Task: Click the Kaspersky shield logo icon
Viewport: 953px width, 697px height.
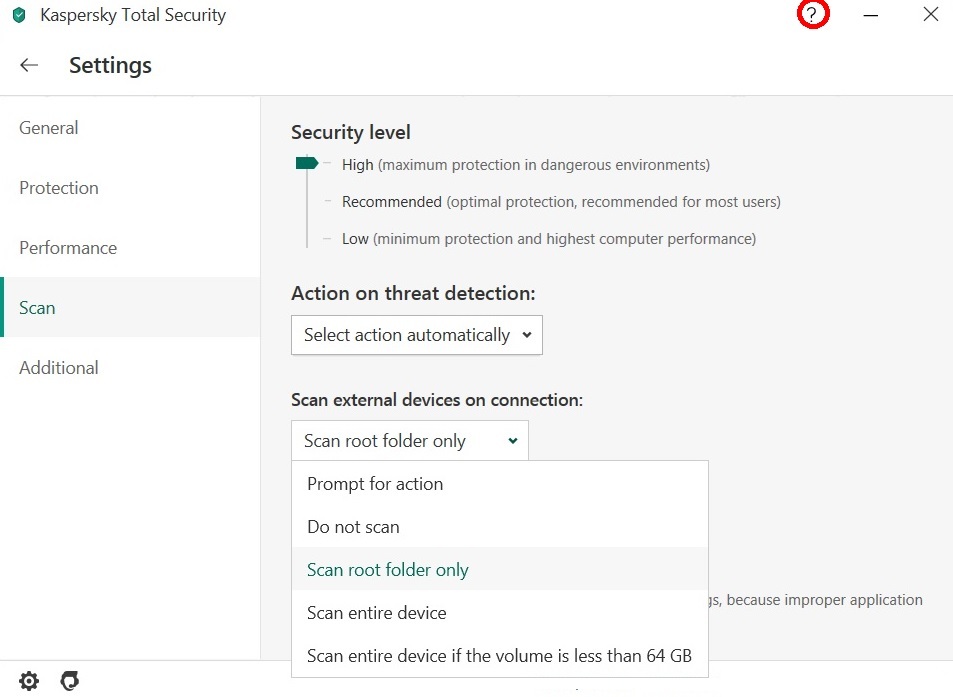Action: [x=19, y=15]
